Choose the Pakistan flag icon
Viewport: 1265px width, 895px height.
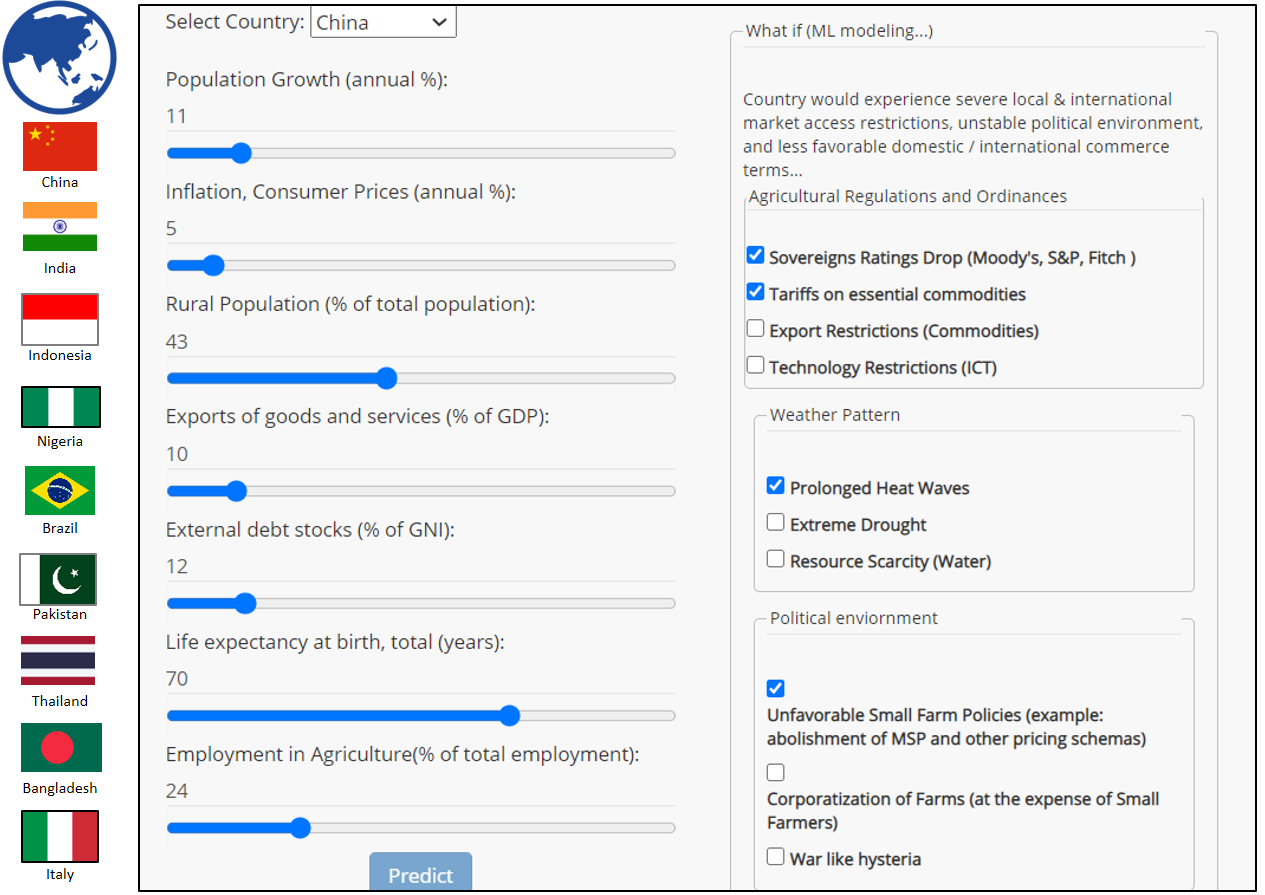(60, 580)
